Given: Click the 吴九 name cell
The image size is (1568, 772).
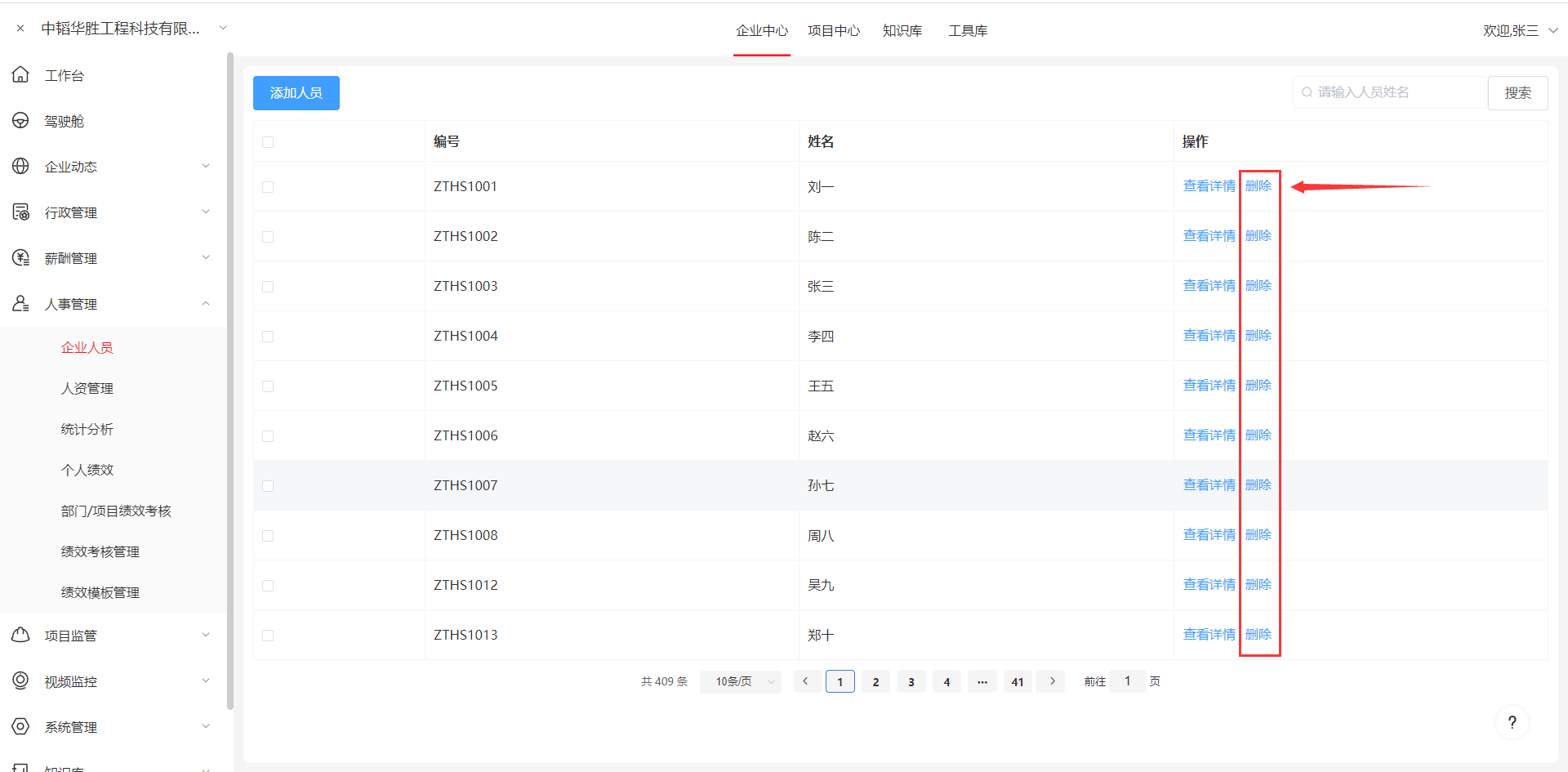Looking at the screenshot, I should click(x=986, y=585).
